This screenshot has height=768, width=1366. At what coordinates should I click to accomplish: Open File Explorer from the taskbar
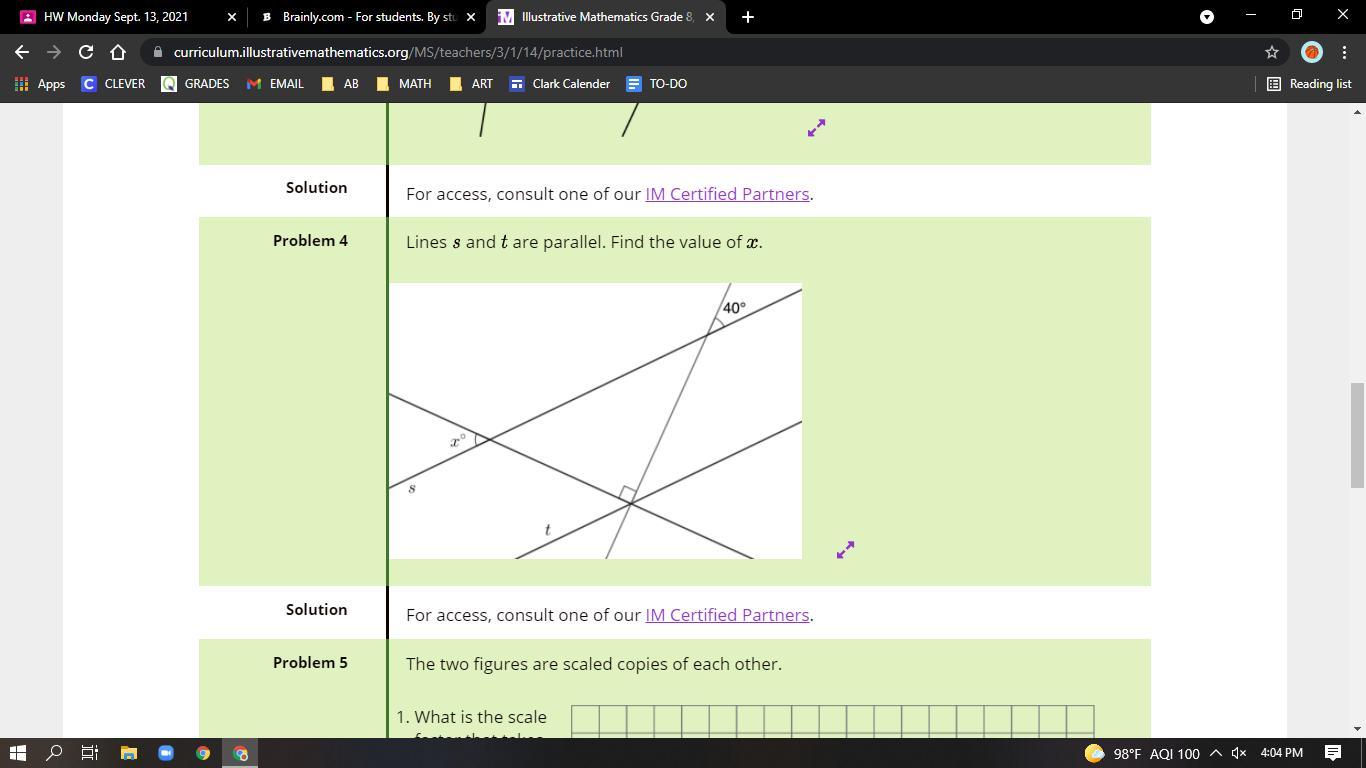click(128, 753)
